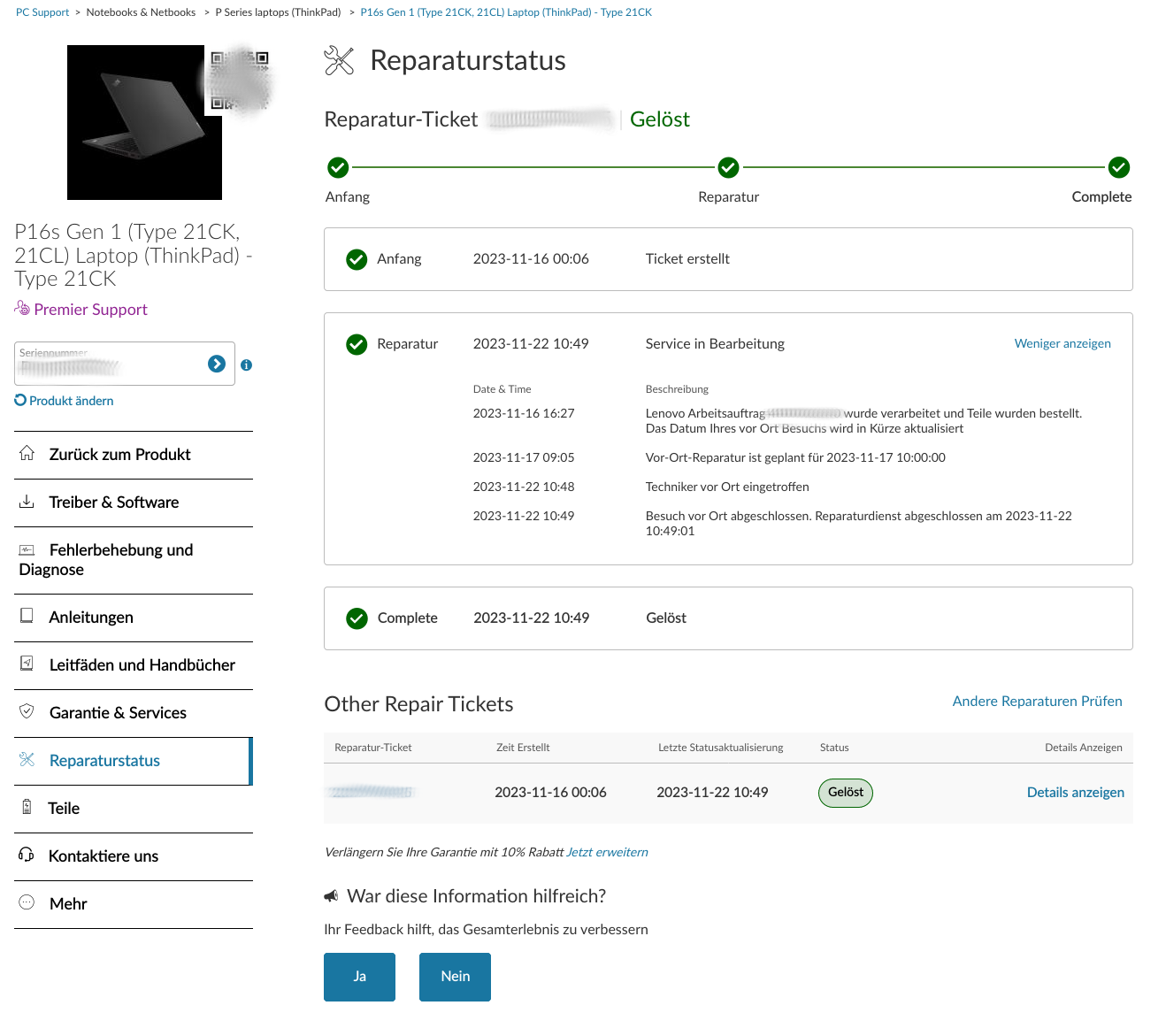Collapse repair details via Weniger anzeigen

pos(1062,343)
